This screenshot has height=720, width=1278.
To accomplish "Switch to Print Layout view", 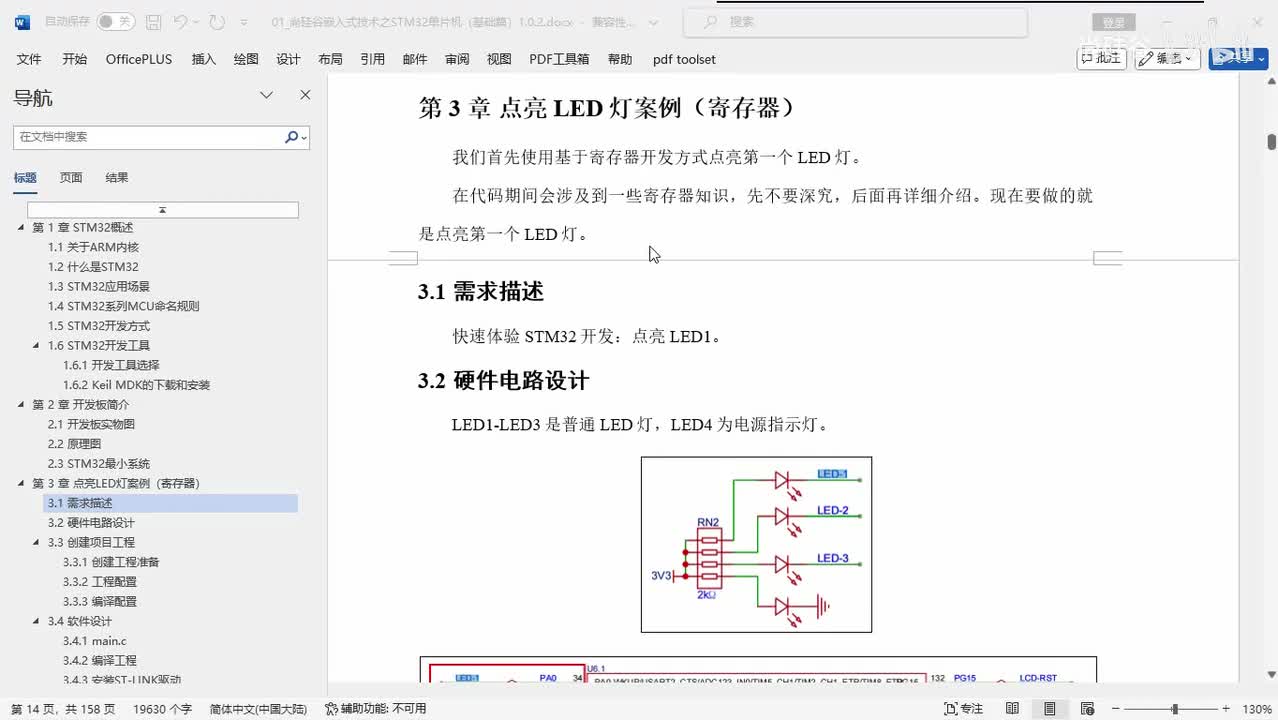I will point(1049,708).
